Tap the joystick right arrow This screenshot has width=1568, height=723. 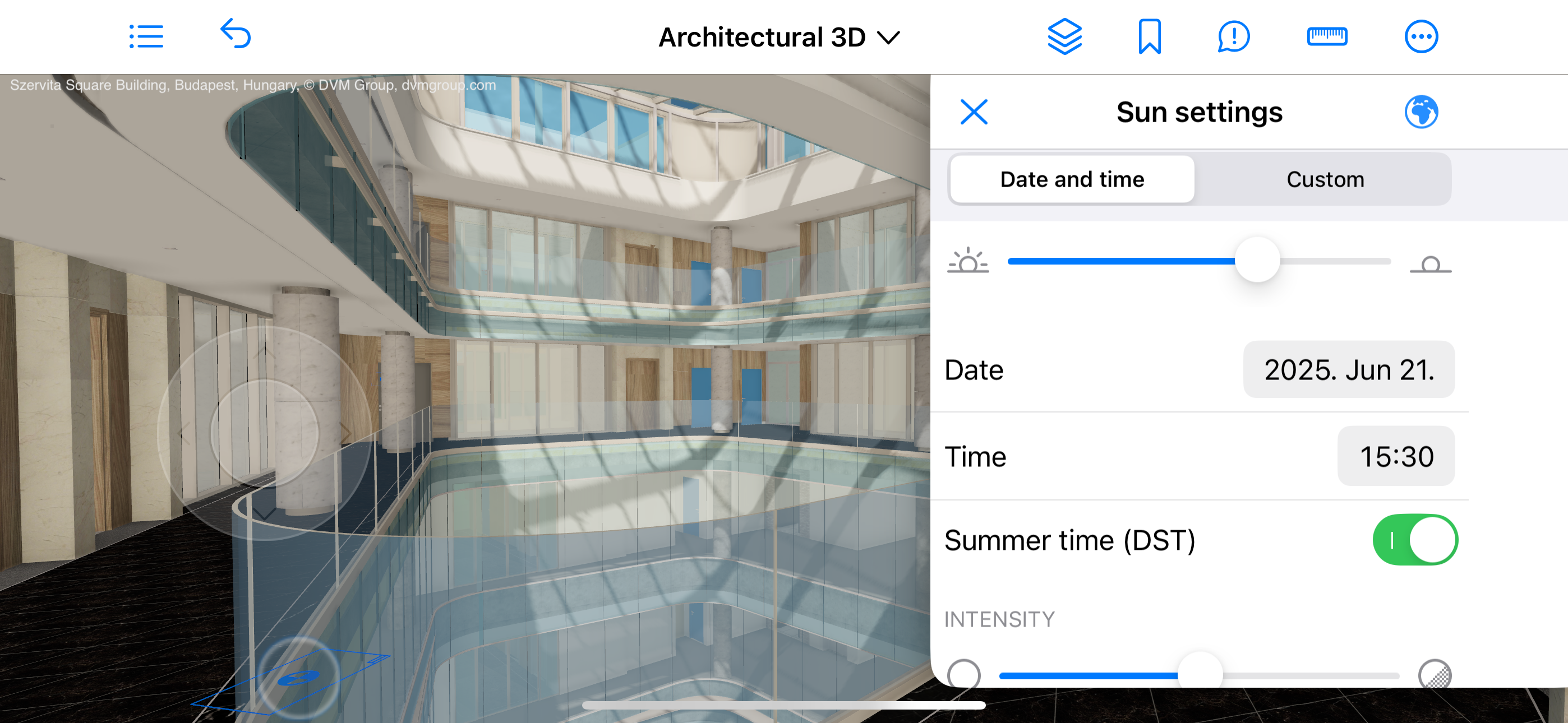click(346, 433)
